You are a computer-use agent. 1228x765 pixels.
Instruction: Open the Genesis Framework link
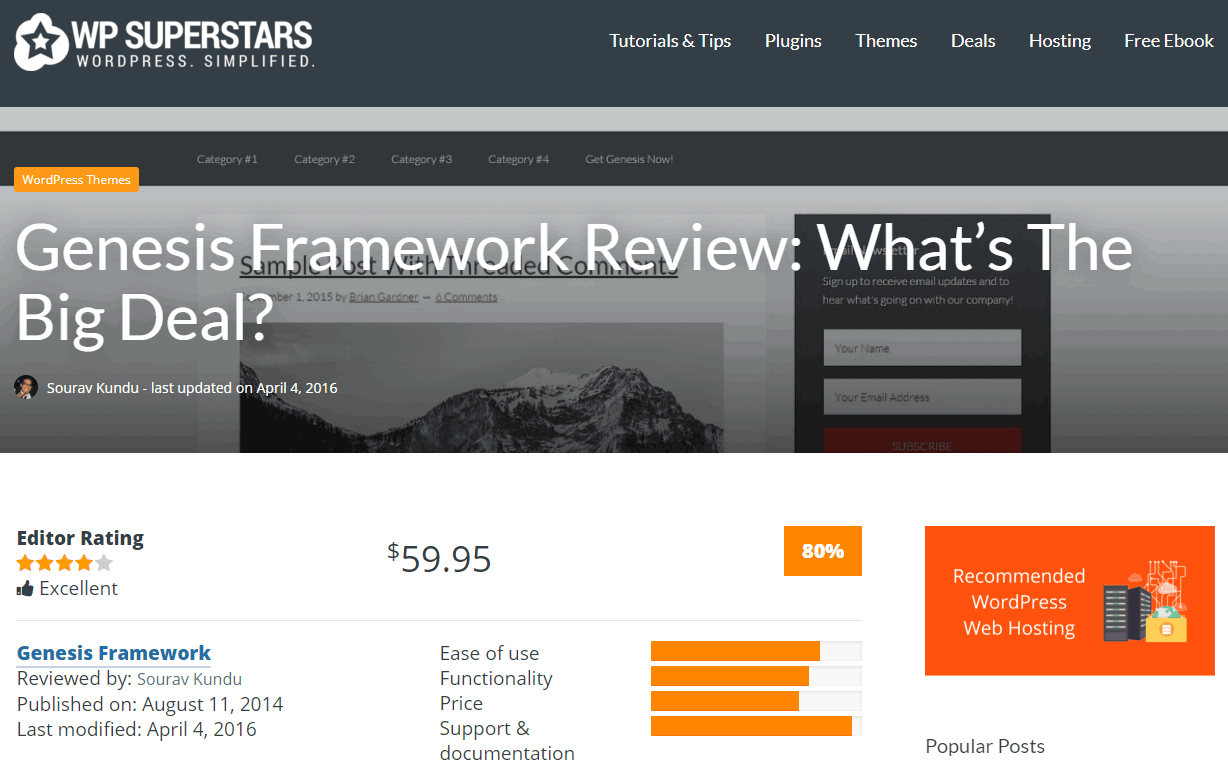point(114,653)
